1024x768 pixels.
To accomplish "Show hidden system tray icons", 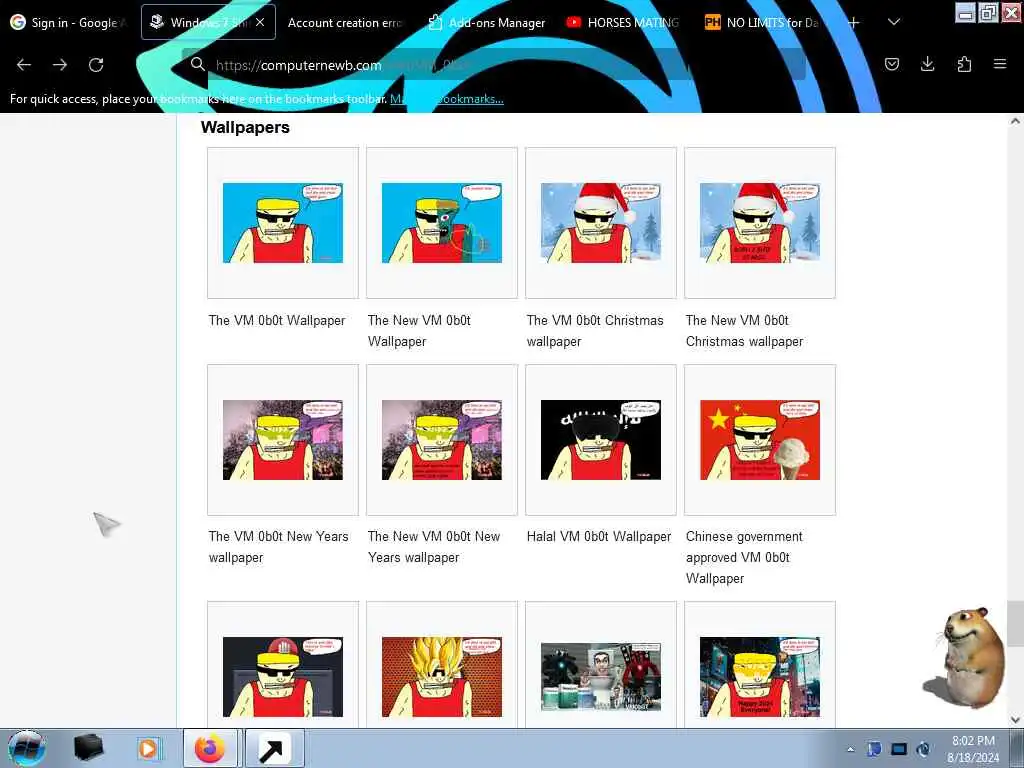I will tap(850, 749).
